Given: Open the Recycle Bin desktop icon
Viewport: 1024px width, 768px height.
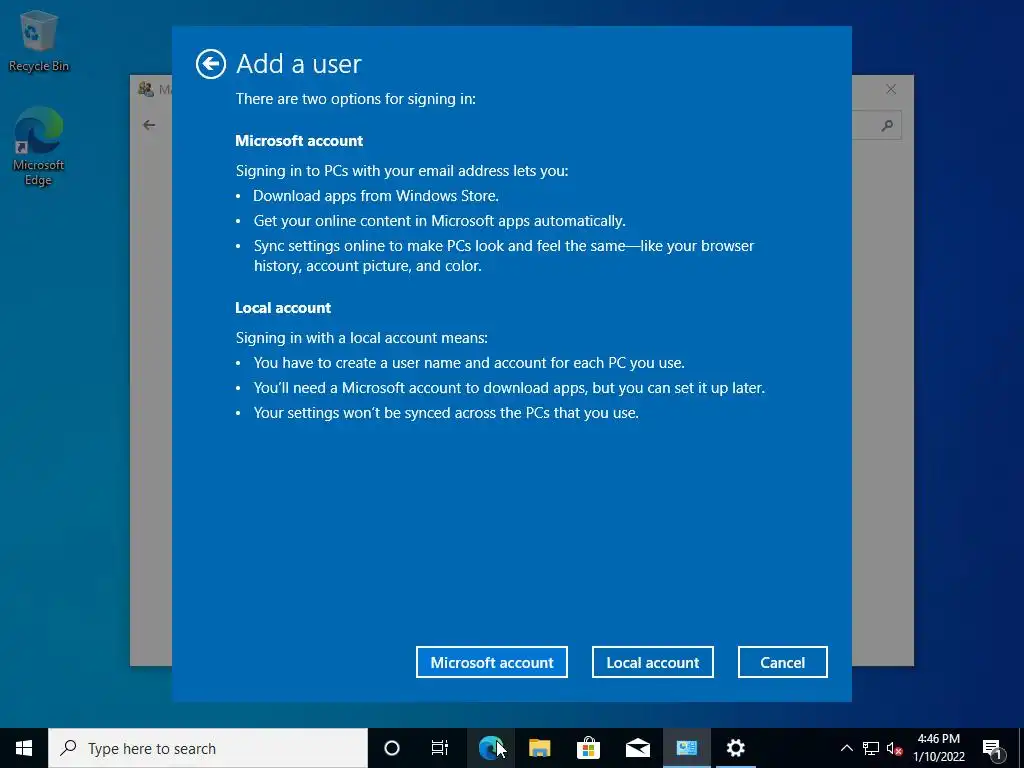Looking at the screenshot, I should [39, 41].
